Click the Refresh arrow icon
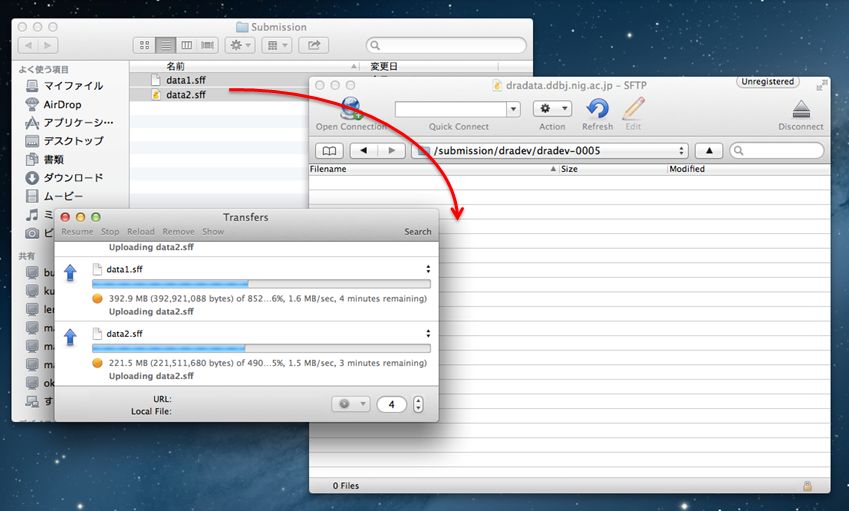 597,108
